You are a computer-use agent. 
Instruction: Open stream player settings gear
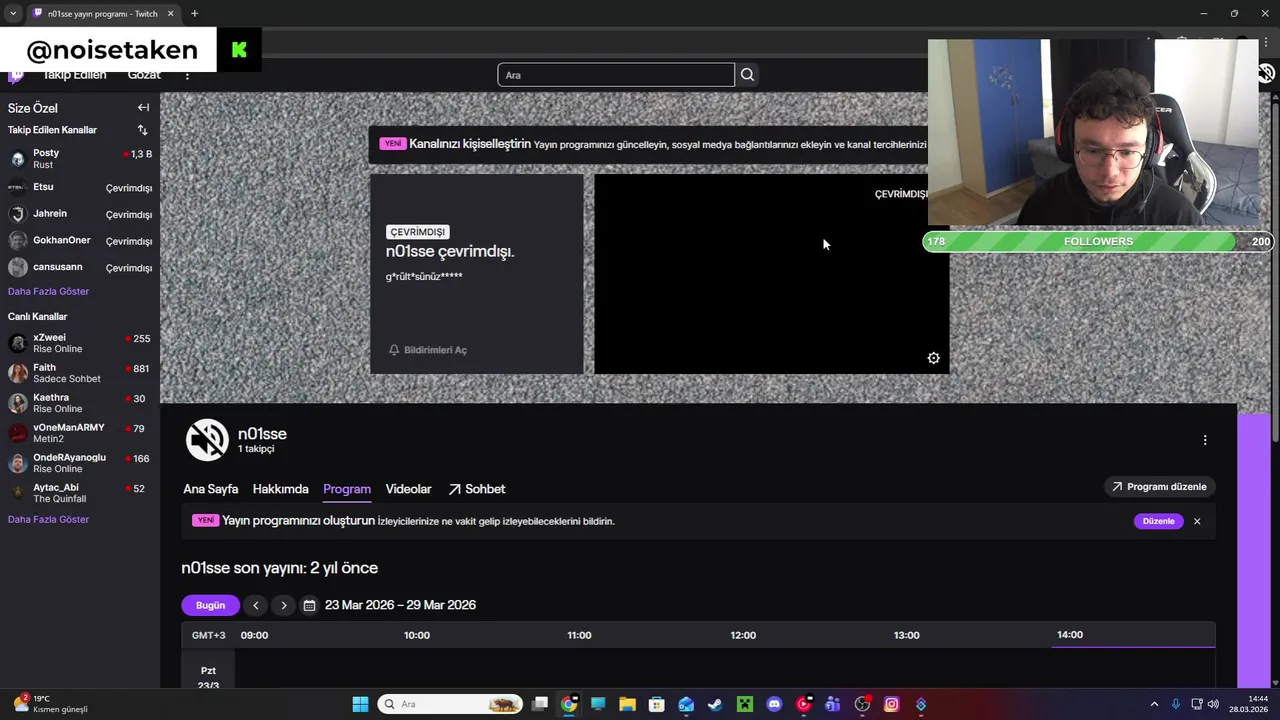(933, 358)
